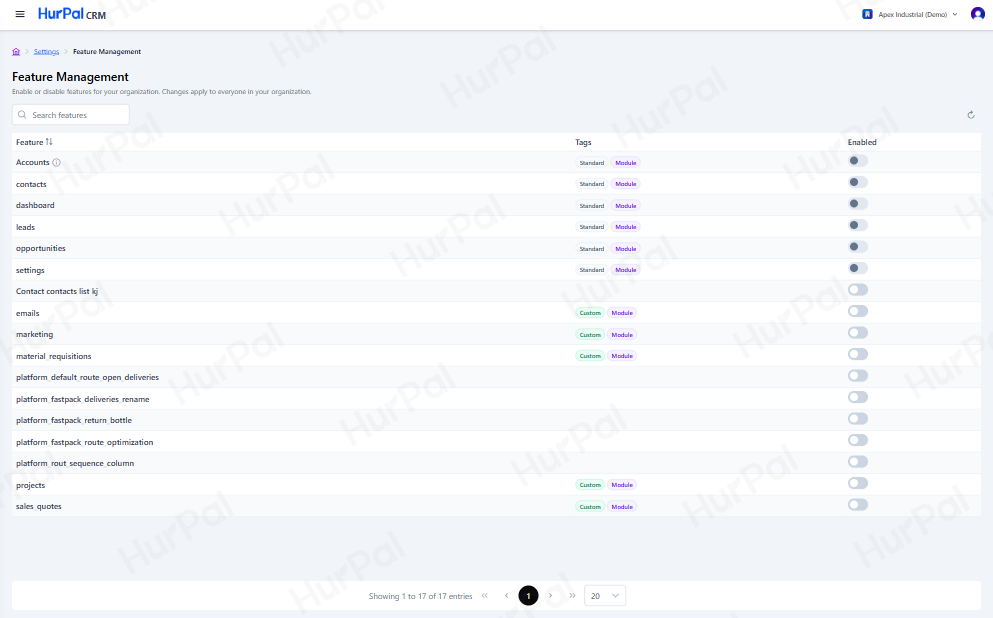Enable the marketing feature
This screenshot has width=993, height=618.
(x=858, y=333)
